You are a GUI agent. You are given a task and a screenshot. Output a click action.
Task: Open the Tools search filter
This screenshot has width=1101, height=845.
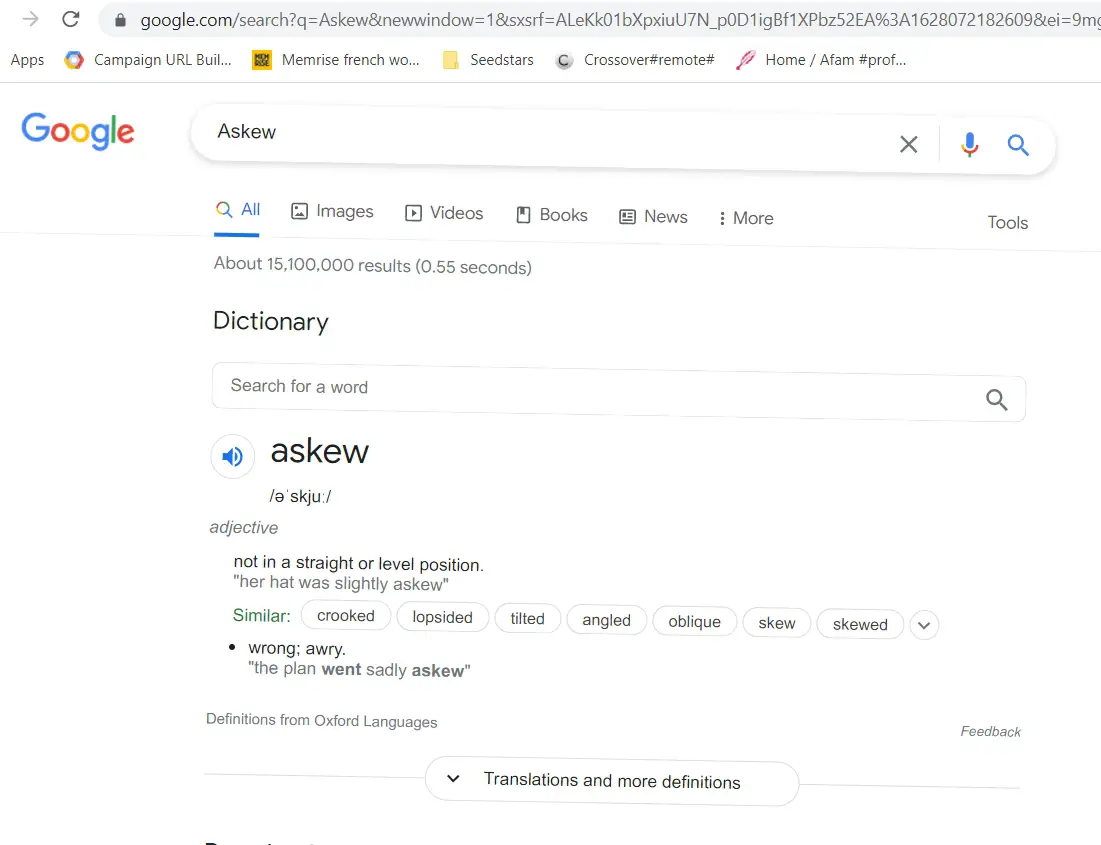[1007, 223]
